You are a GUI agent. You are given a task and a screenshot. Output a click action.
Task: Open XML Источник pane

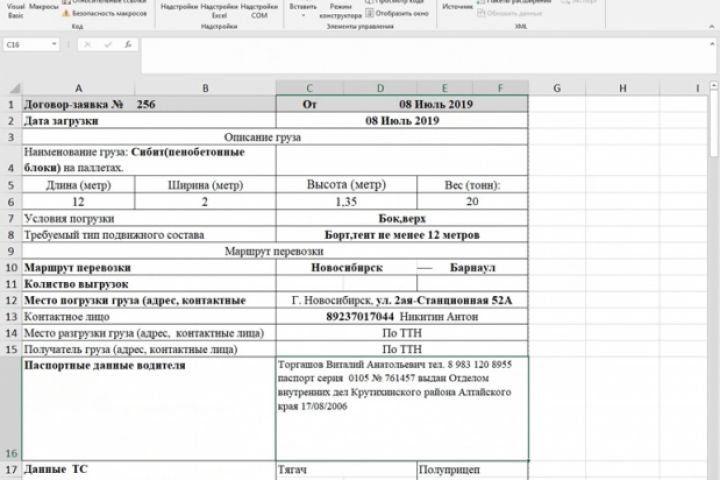pos(457,8)
